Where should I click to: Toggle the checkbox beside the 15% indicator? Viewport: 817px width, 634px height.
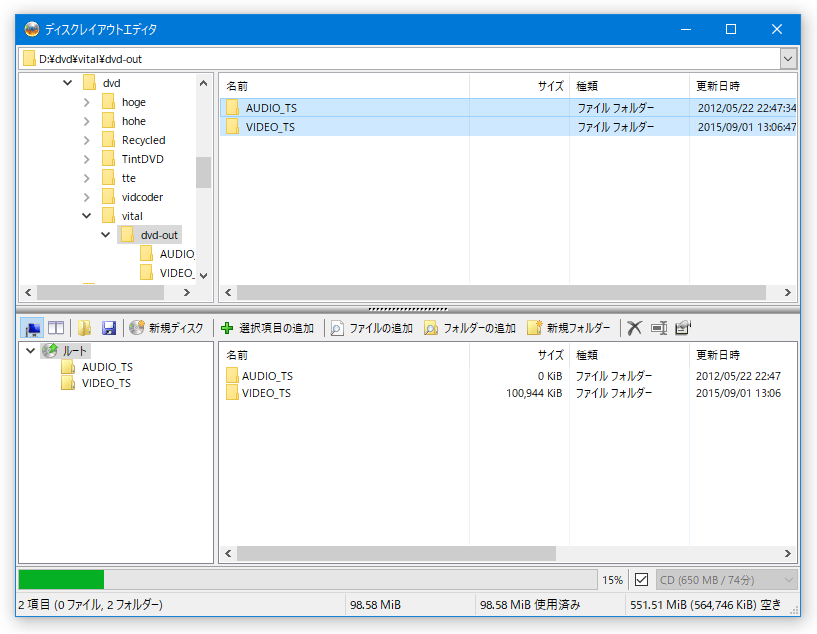pyautogui.click(x=641, y=579)
